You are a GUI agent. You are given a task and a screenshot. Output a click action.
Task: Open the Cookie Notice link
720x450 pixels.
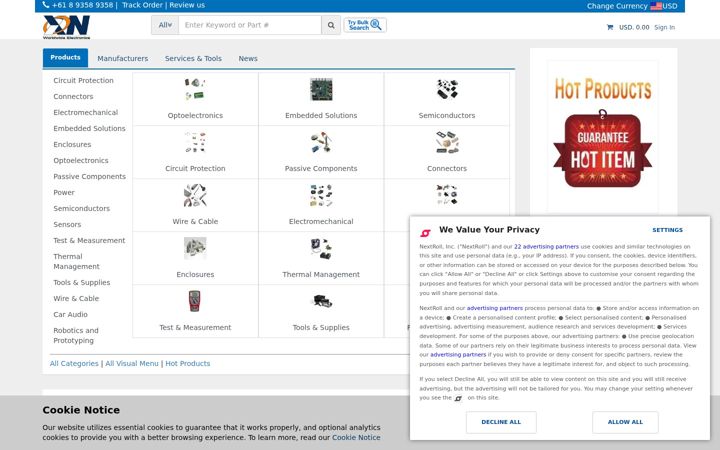(x=356, y=438)
